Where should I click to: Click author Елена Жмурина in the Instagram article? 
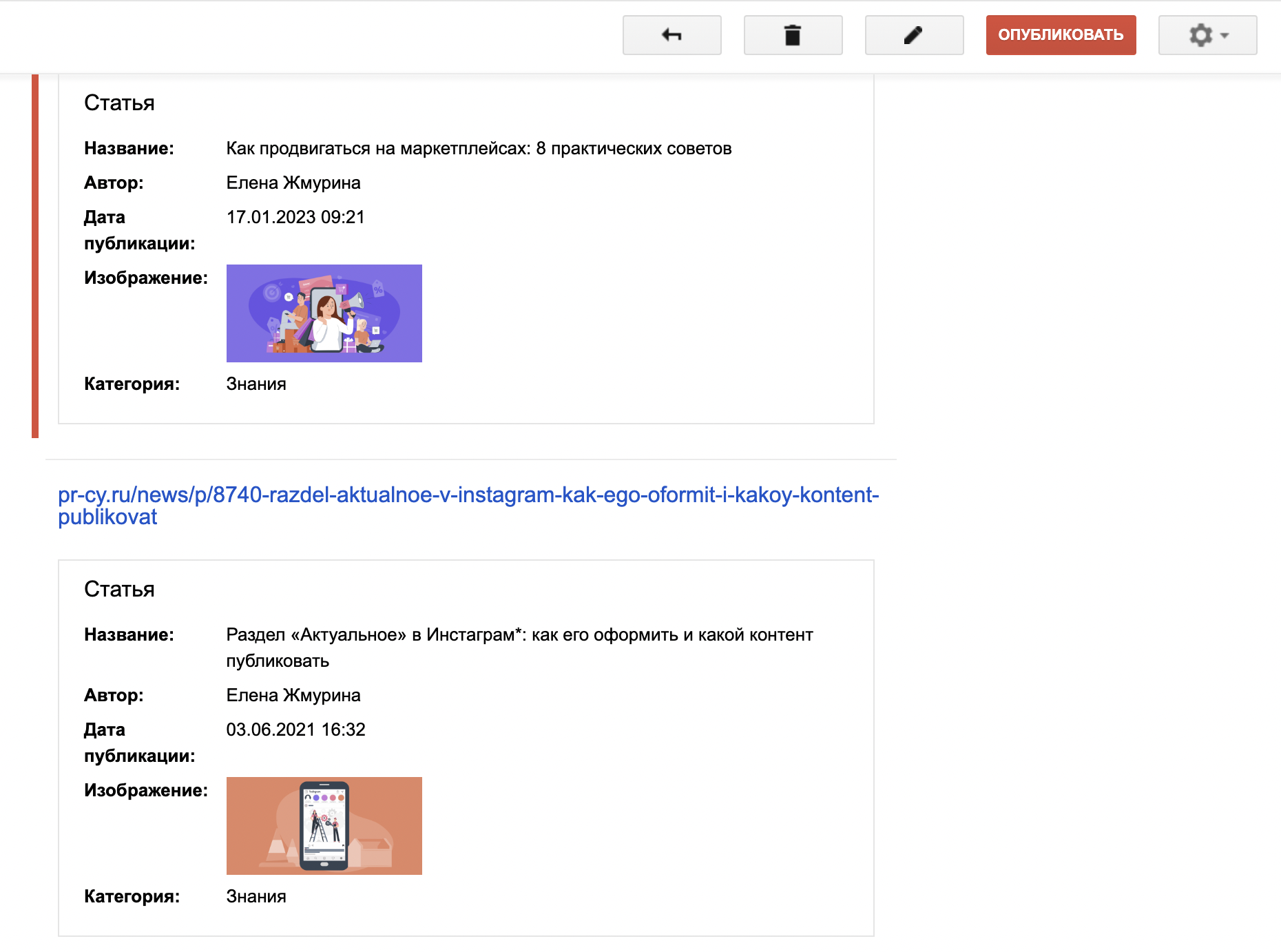[x=293, y=696]
